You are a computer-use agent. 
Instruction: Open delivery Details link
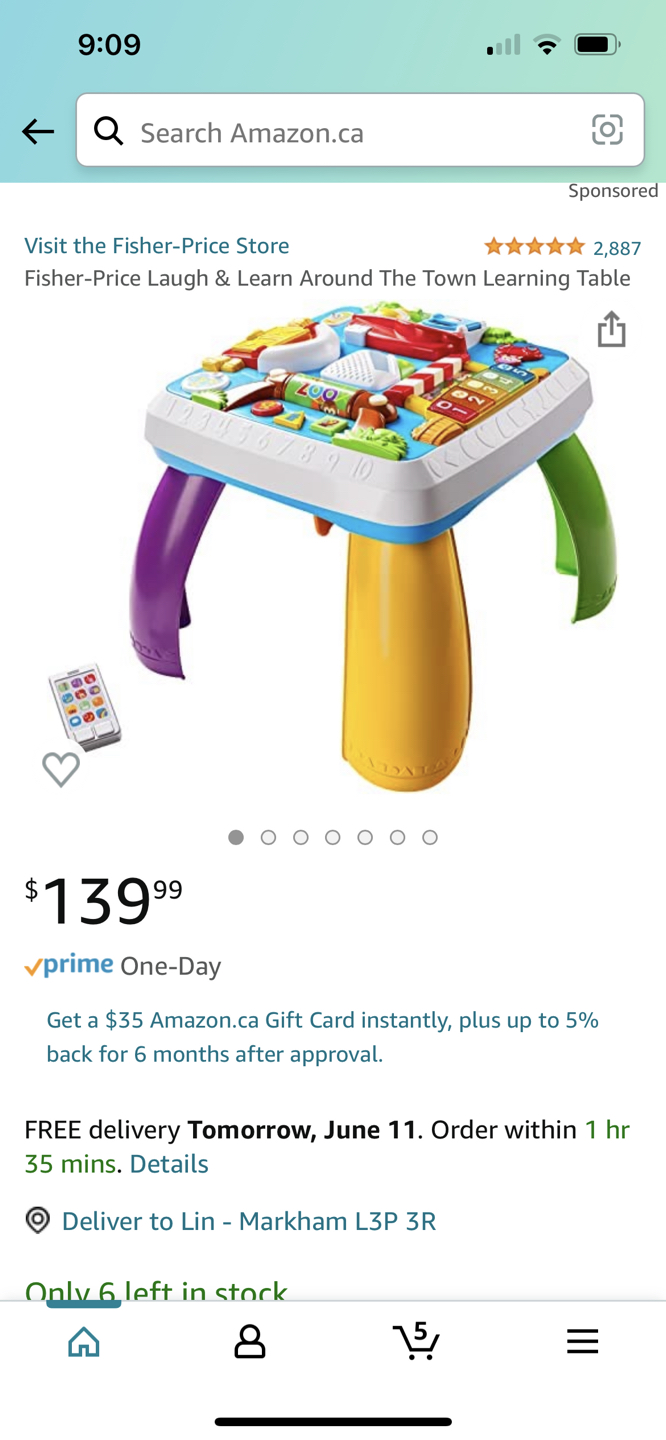[x=169, y=1164]
